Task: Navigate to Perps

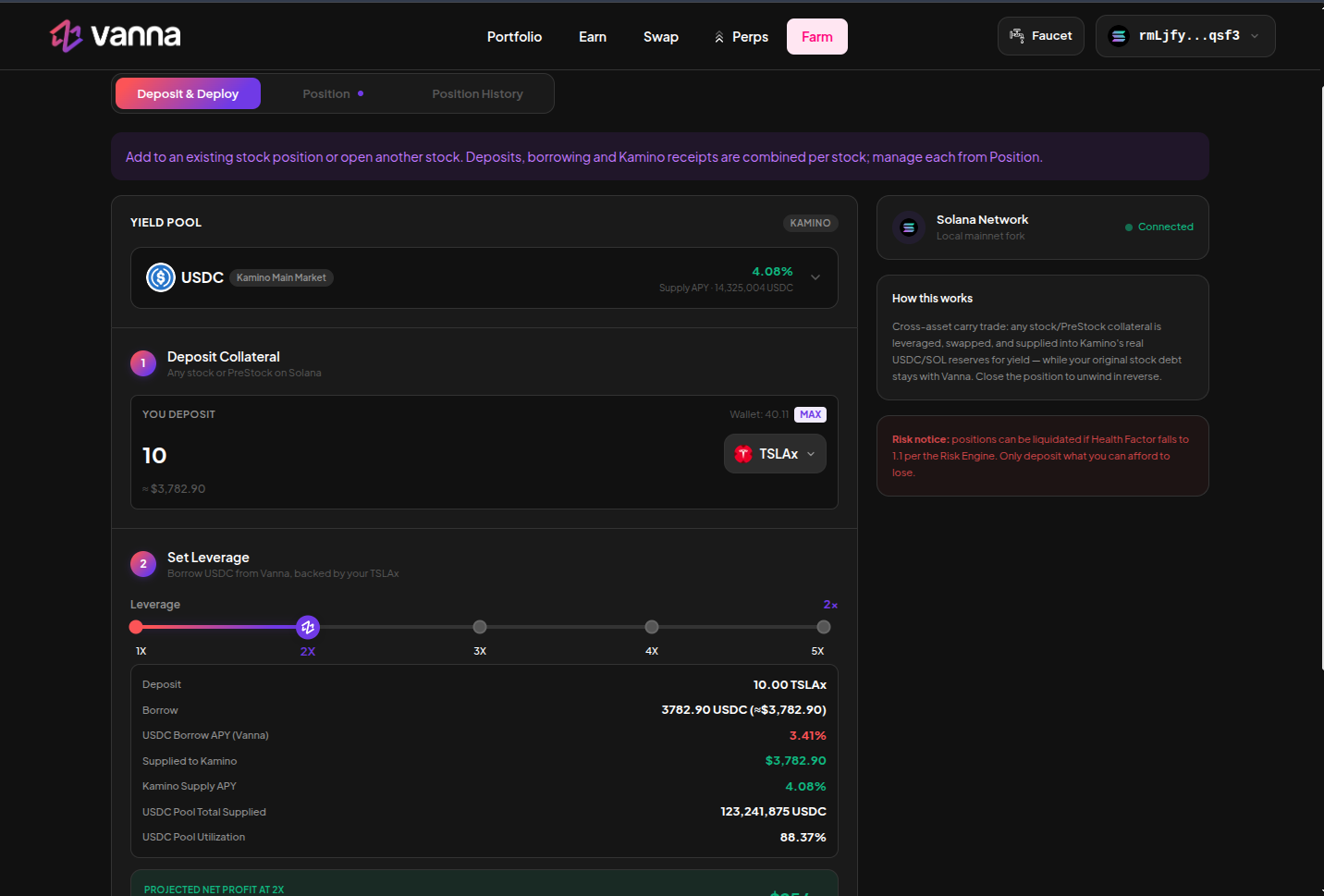Action: (x=742, y=37)
